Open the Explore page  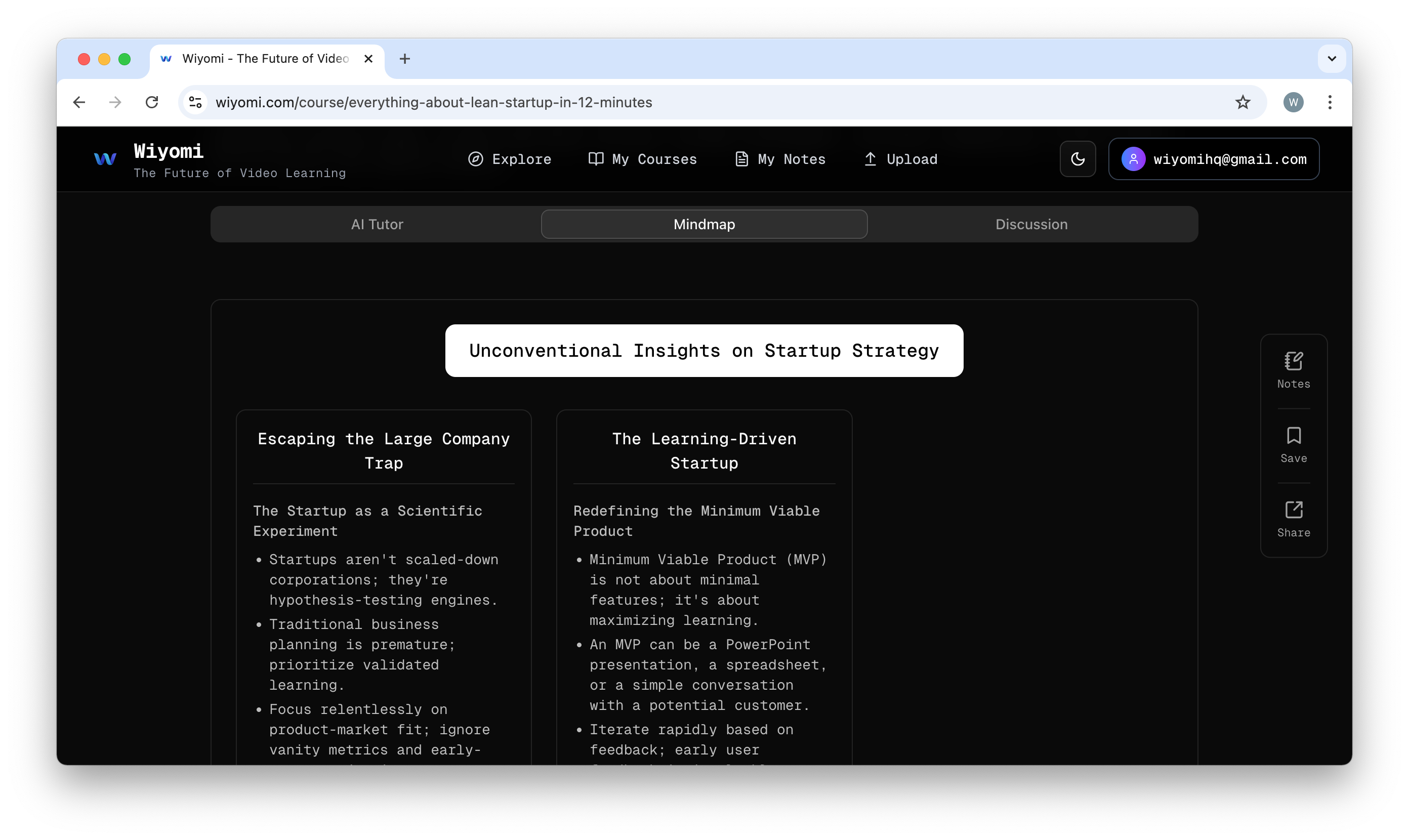click(x=510, y=159)
